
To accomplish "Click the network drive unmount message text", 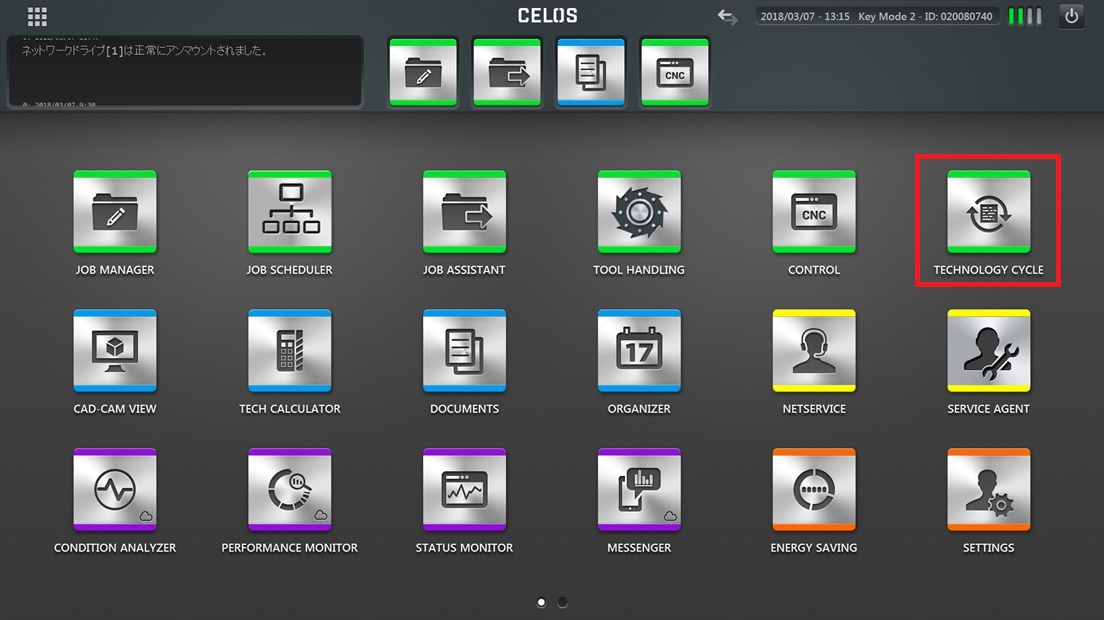I will click(x=144, y=51).
